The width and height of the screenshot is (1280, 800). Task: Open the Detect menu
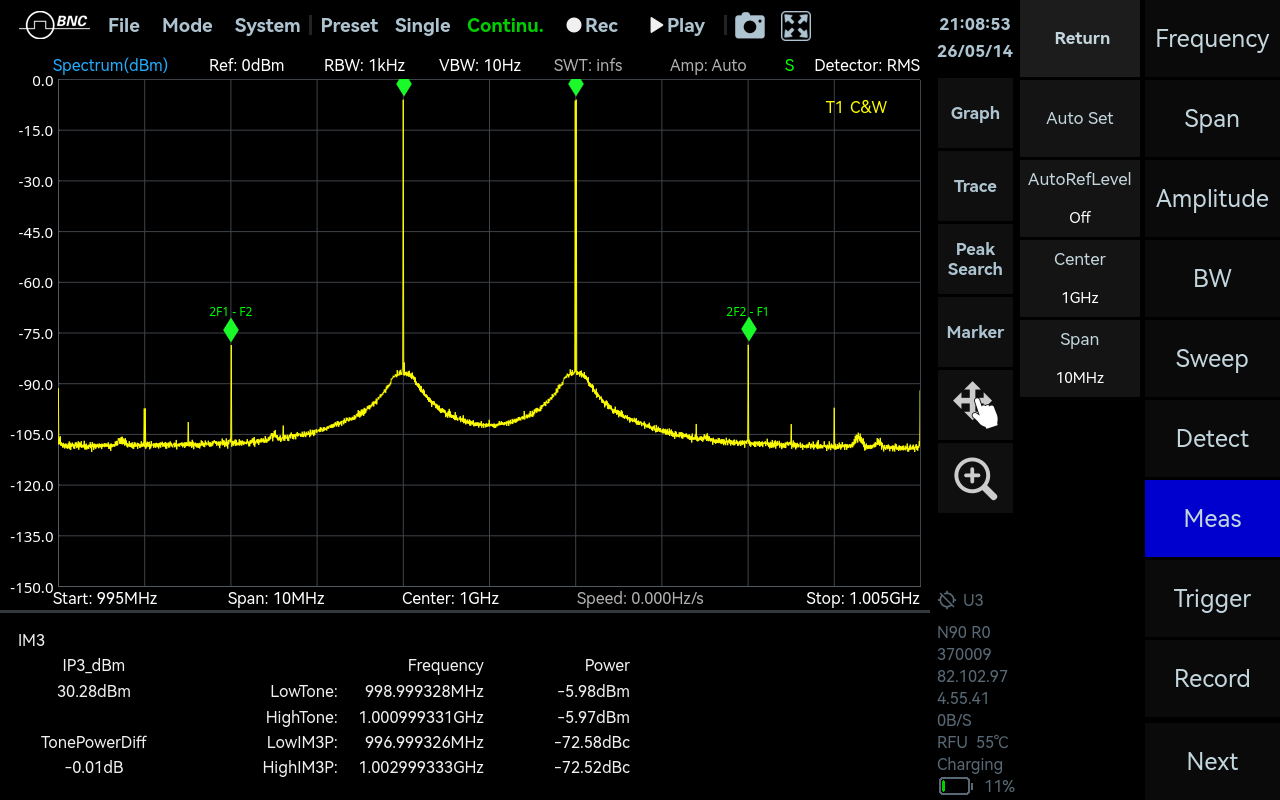coord(1212,438)
